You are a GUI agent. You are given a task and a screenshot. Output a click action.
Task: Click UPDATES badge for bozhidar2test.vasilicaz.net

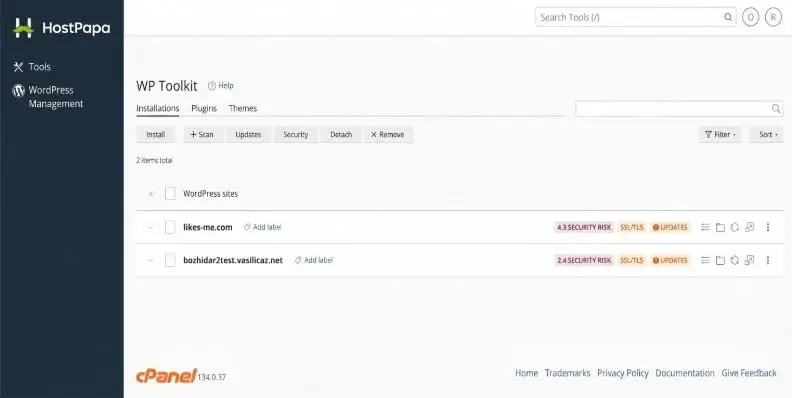point(670,261)
